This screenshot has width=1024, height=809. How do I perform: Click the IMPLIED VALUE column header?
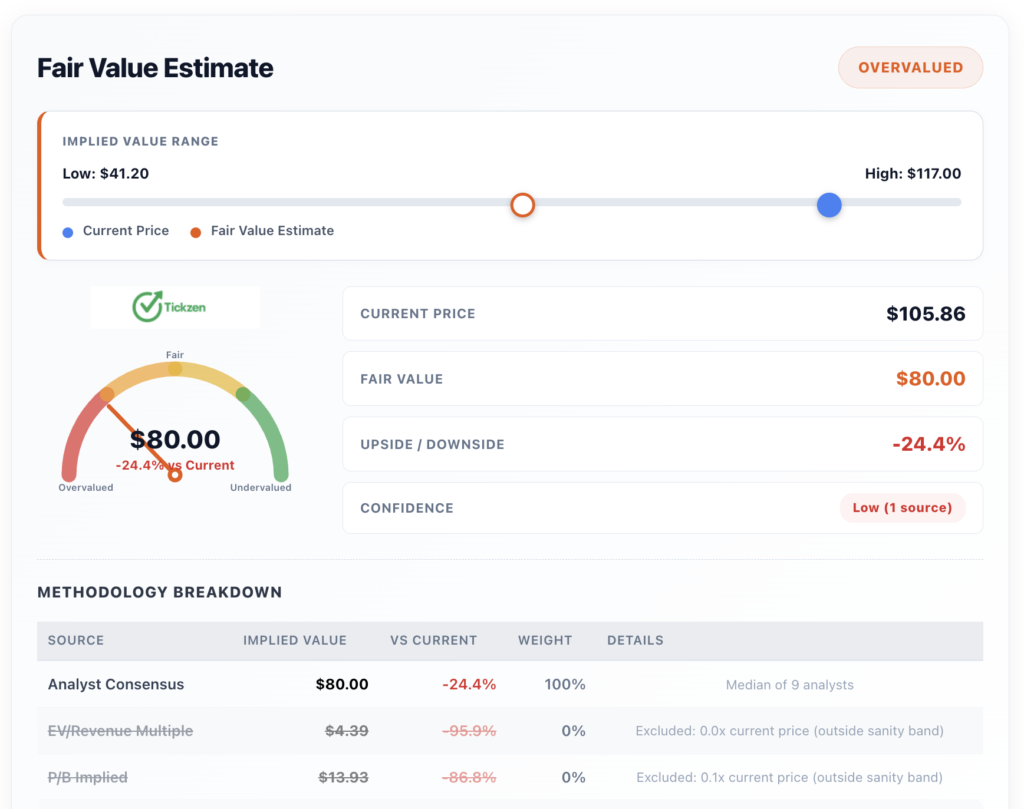pos(295,641)
